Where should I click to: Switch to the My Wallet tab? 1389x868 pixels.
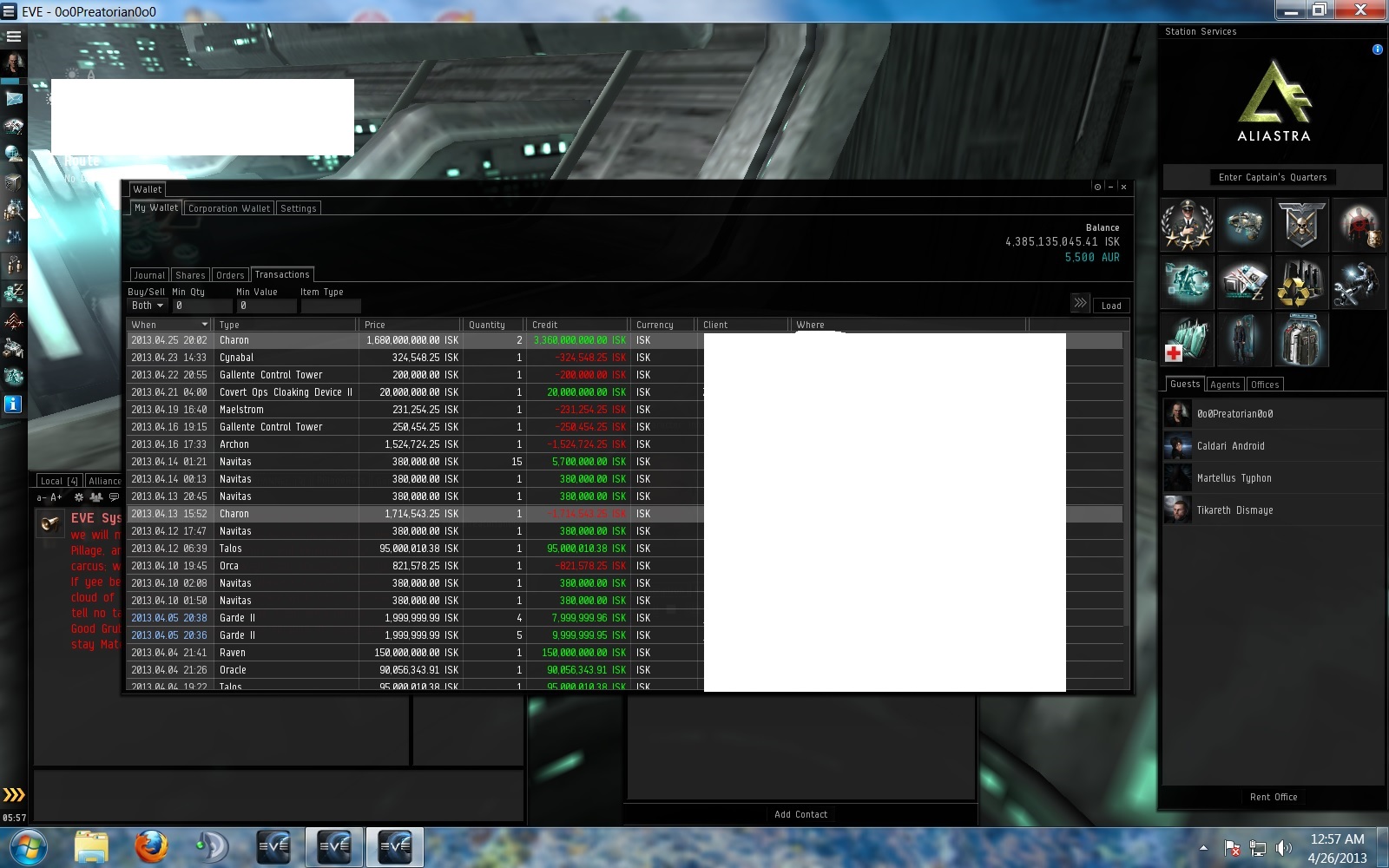[x=156, y=208]
